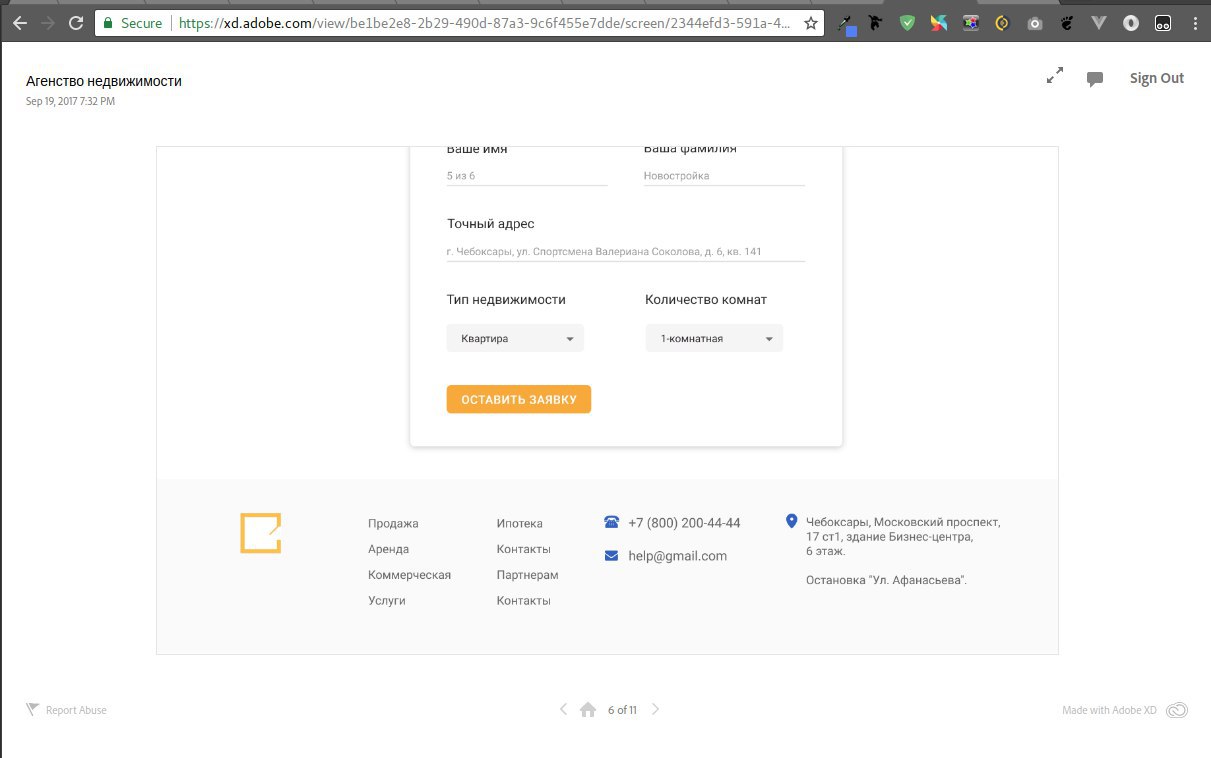
Task: Open the white oval O extension icon
Action: pos(1131,22)
